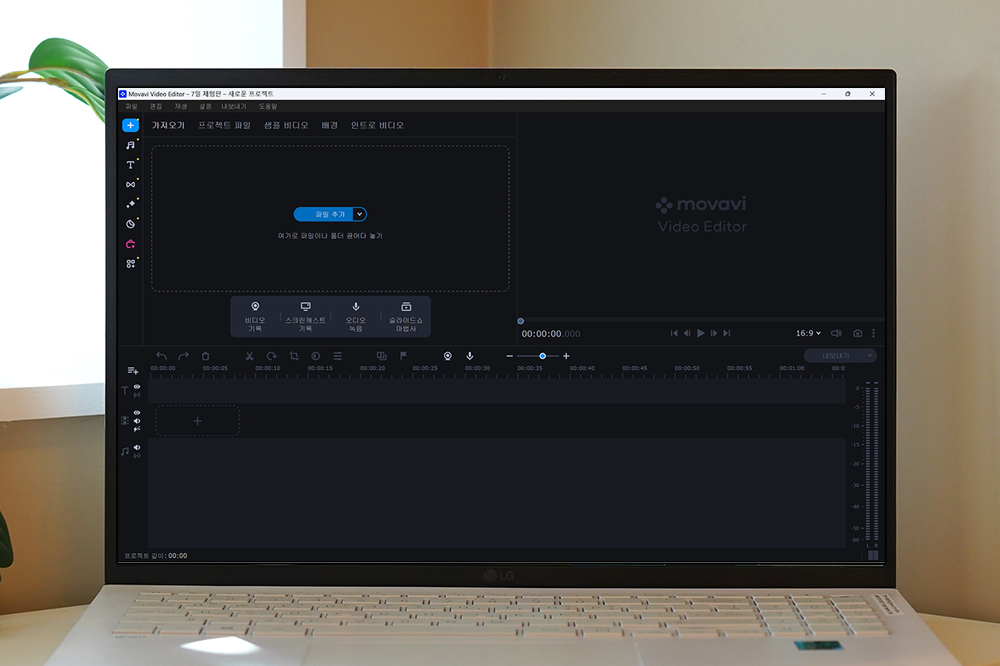Add a flag marker on timeline
1000x666 pixels.
point(403,356)
